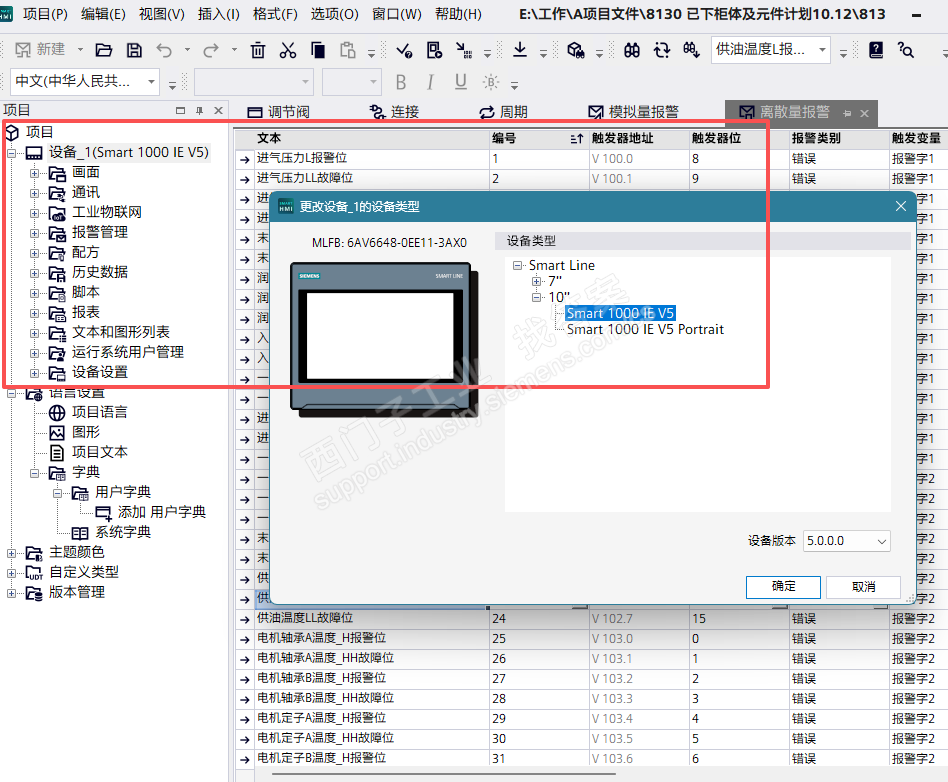Open the 插入(I) menu
Image resolution: width=948 pixels, height=782 pixels.
click(218, 14)
